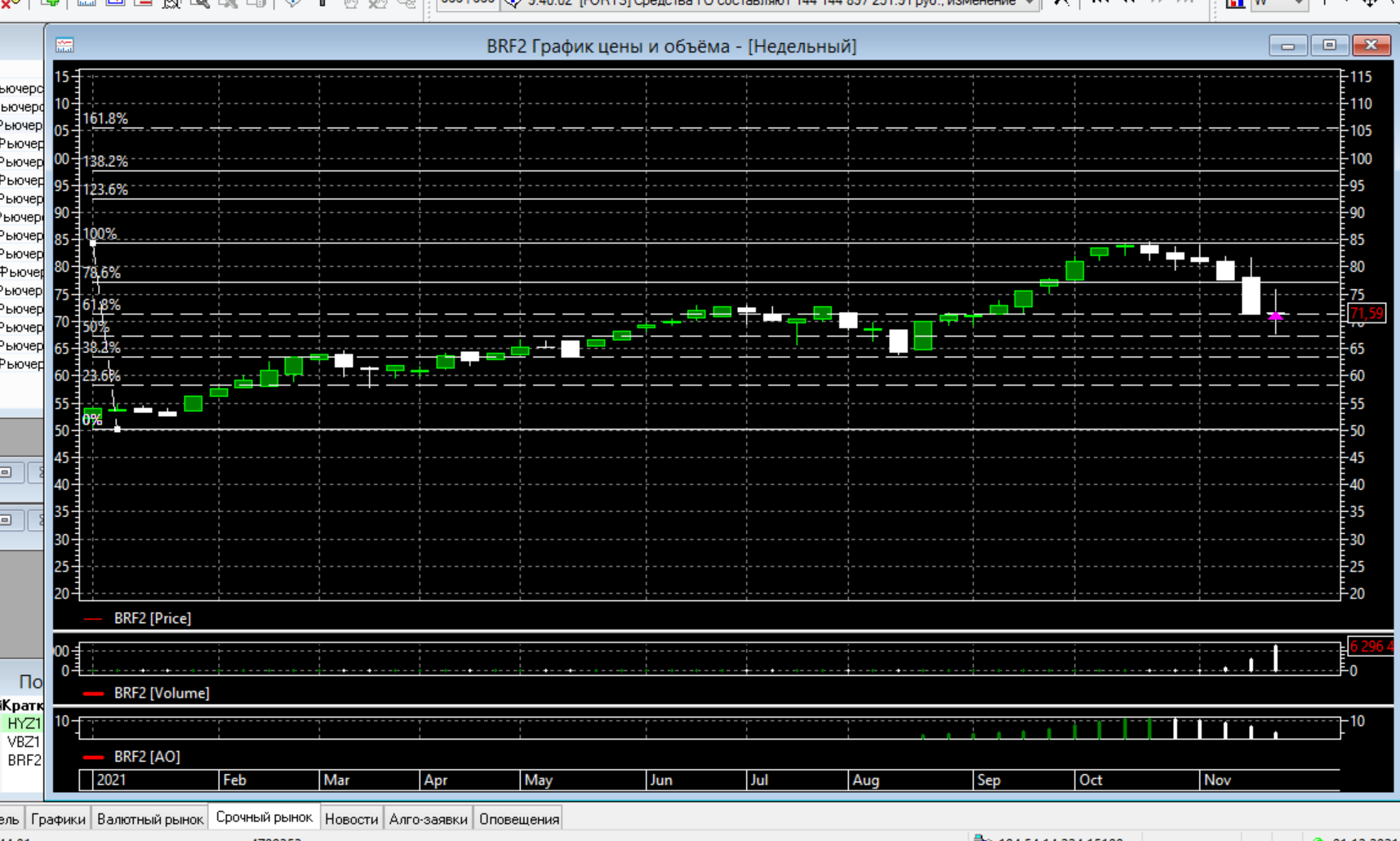Go to the Новости tab
1400x841 pixels.
(351, 819)
